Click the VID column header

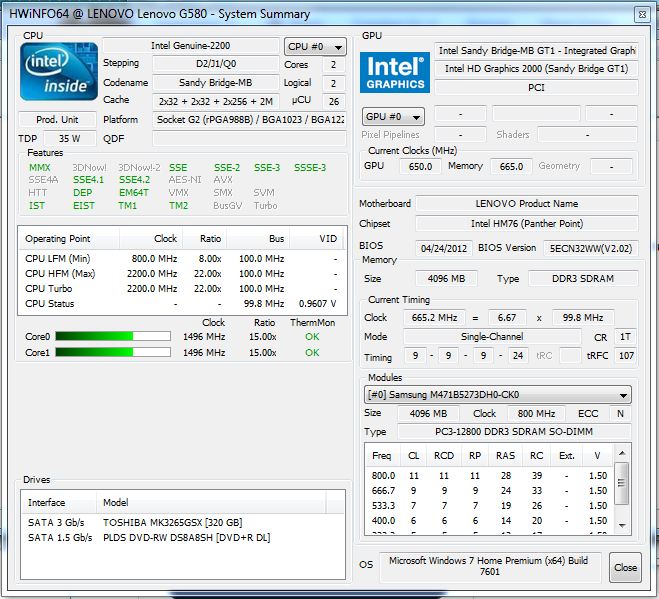point(318,239)
